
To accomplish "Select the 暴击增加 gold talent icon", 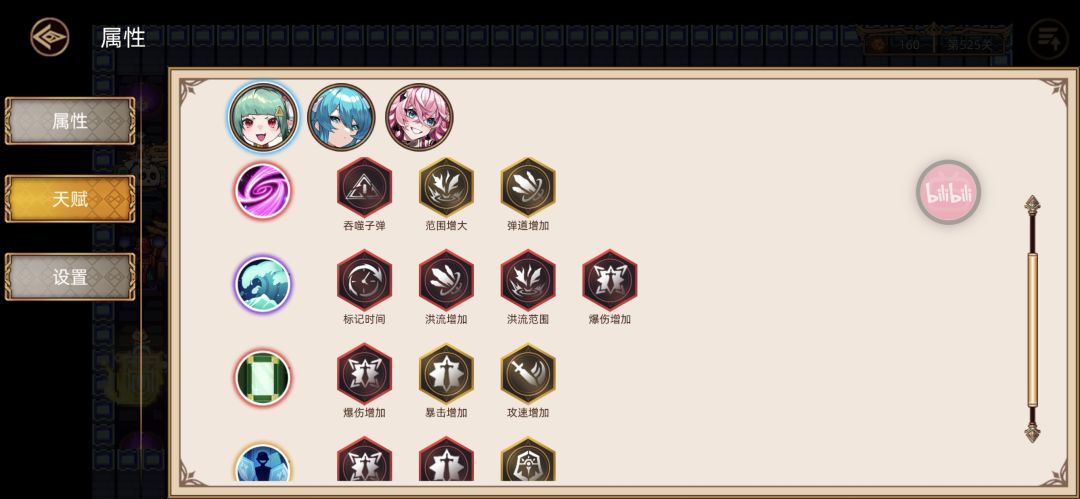I will (446, 374).
